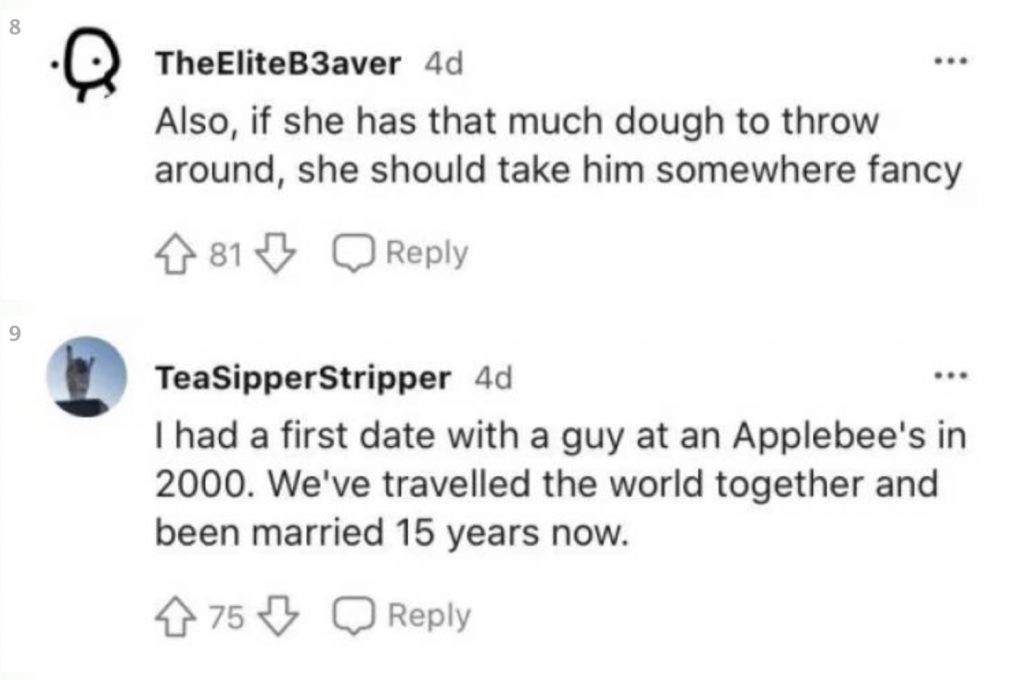Upvote TheEliteB3aver's comment
This screenshot has height=680, width=1024.
tap(176, 254)
